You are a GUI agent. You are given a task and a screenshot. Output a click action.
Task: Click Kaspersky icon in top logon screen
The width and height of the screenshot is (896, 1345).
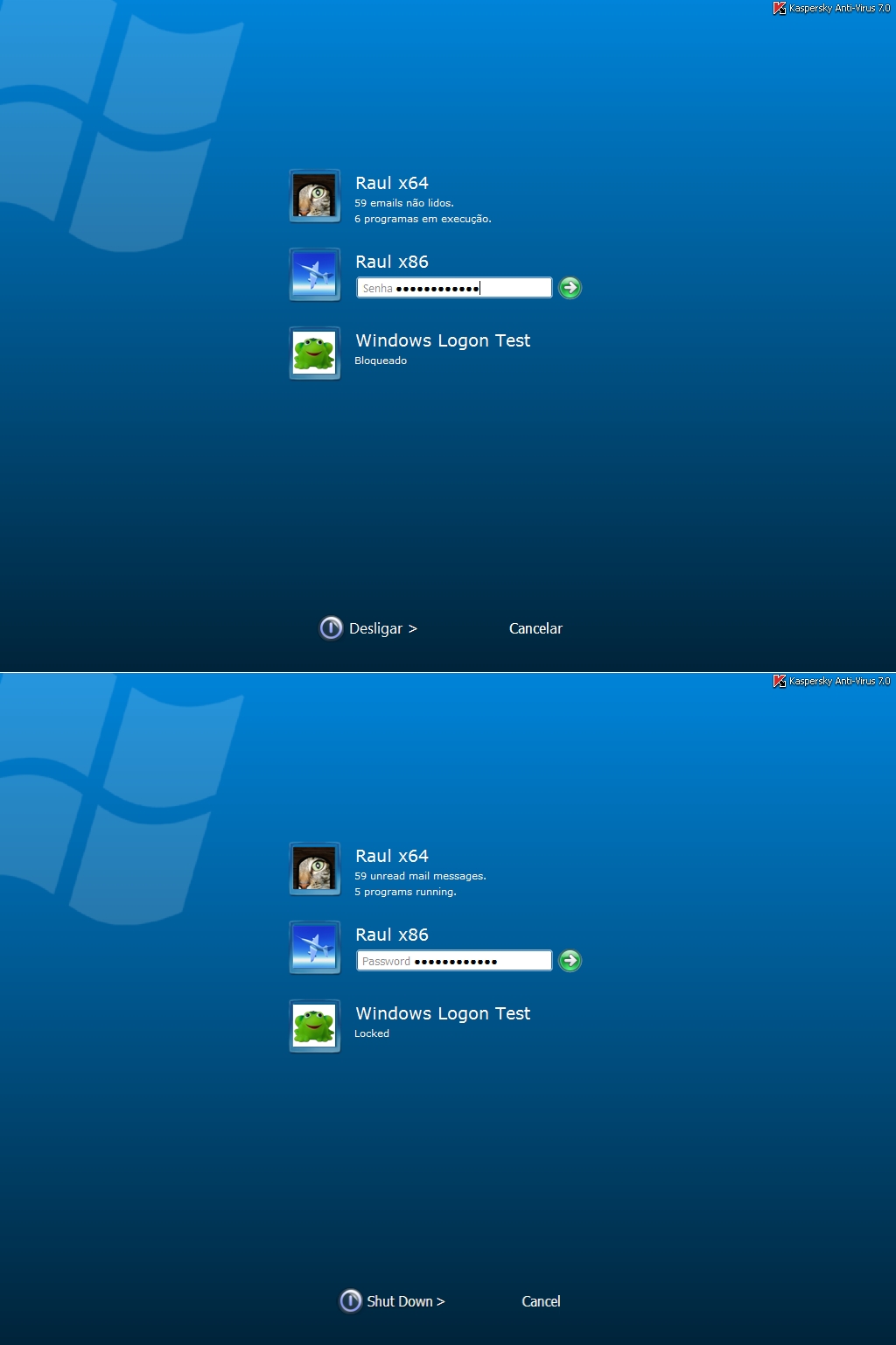[779, 8]
